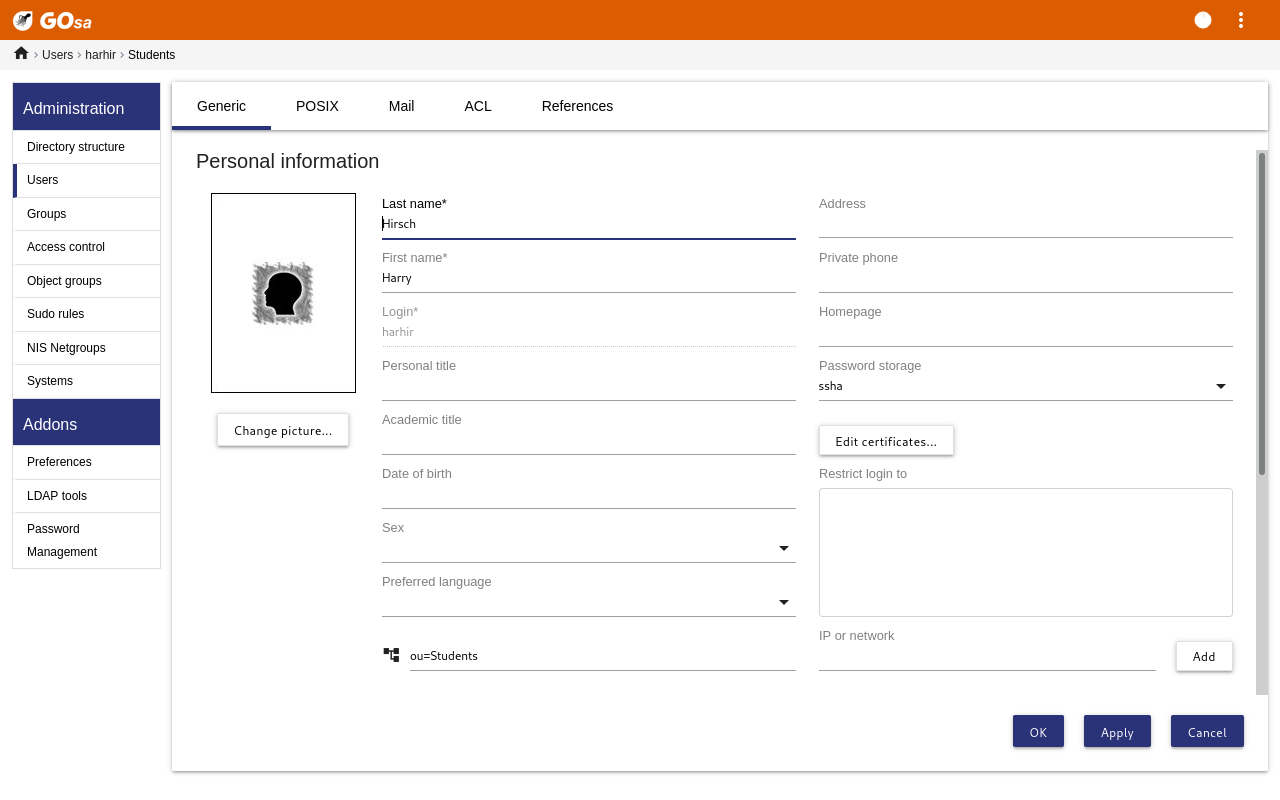
Task: Click the home icon in breadcrumb
Action: coord(21,54)
